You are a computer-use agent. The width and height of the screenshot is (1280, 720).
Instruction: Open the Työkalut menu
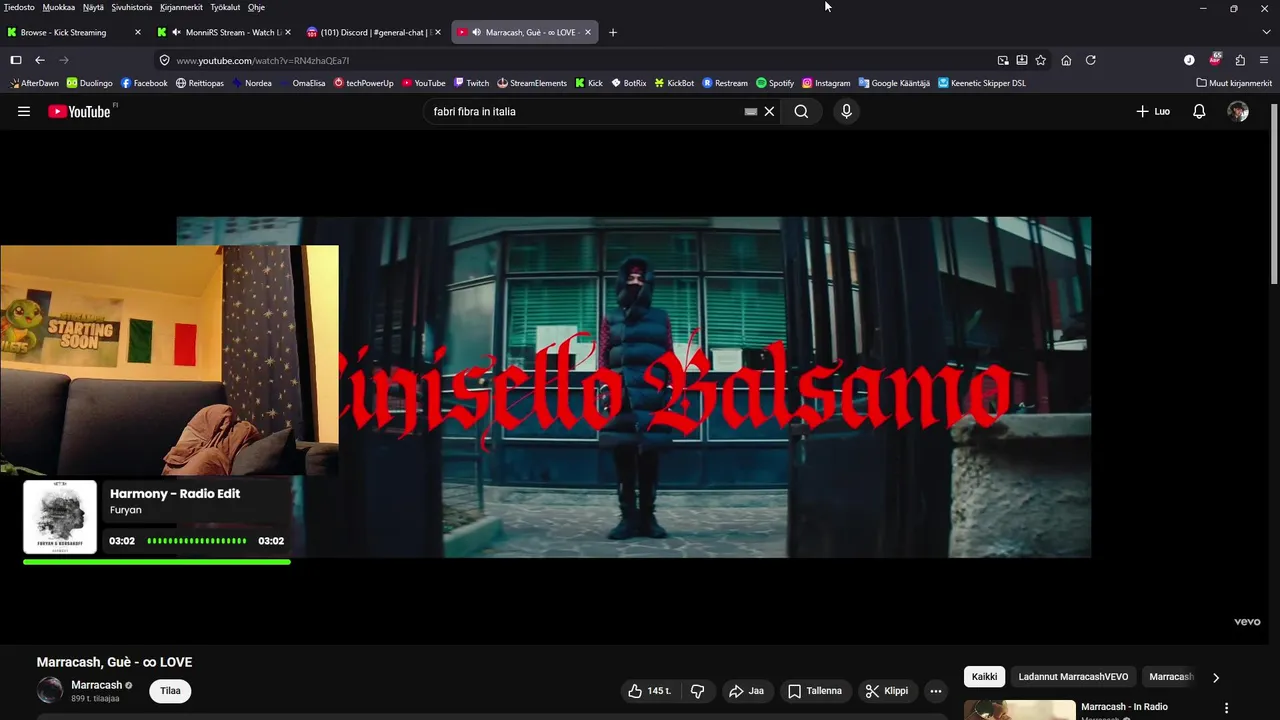[225, 7]
